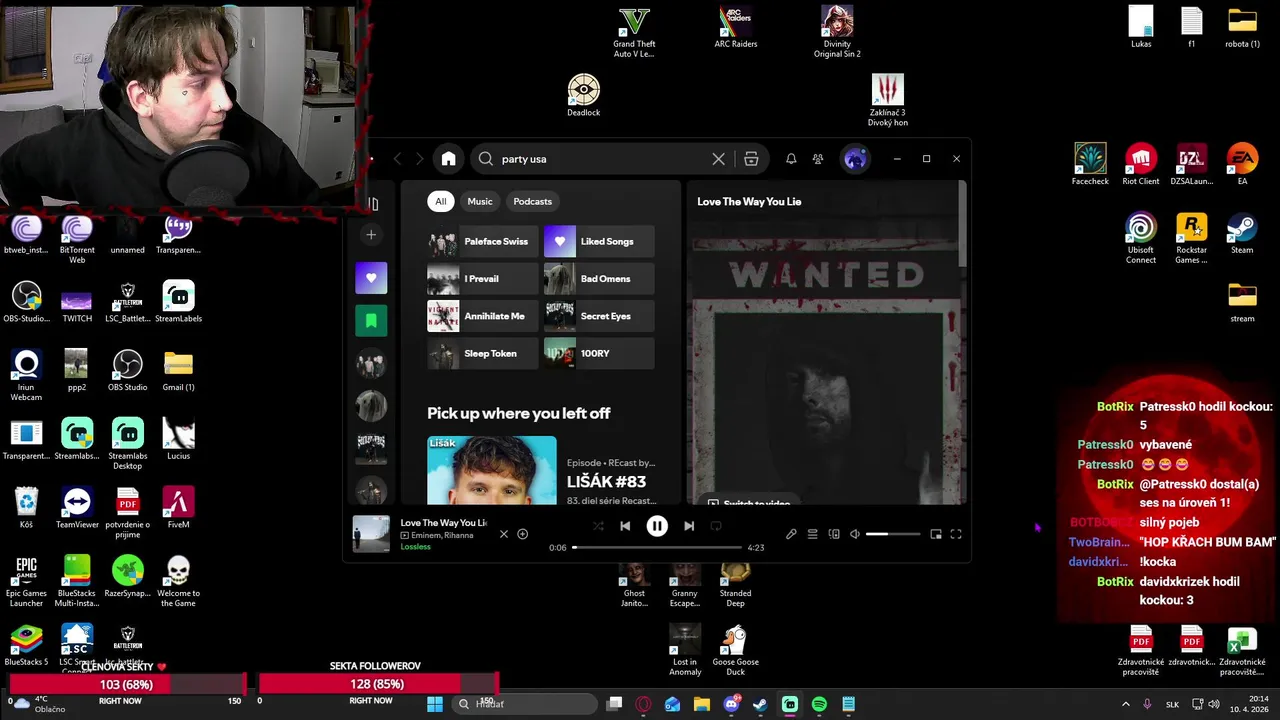Image resolution: width=1280 pixels, height=720 pixels.
Task: Select Ubisoft Connect desktop icon
Action: [x=1141, y=238]
